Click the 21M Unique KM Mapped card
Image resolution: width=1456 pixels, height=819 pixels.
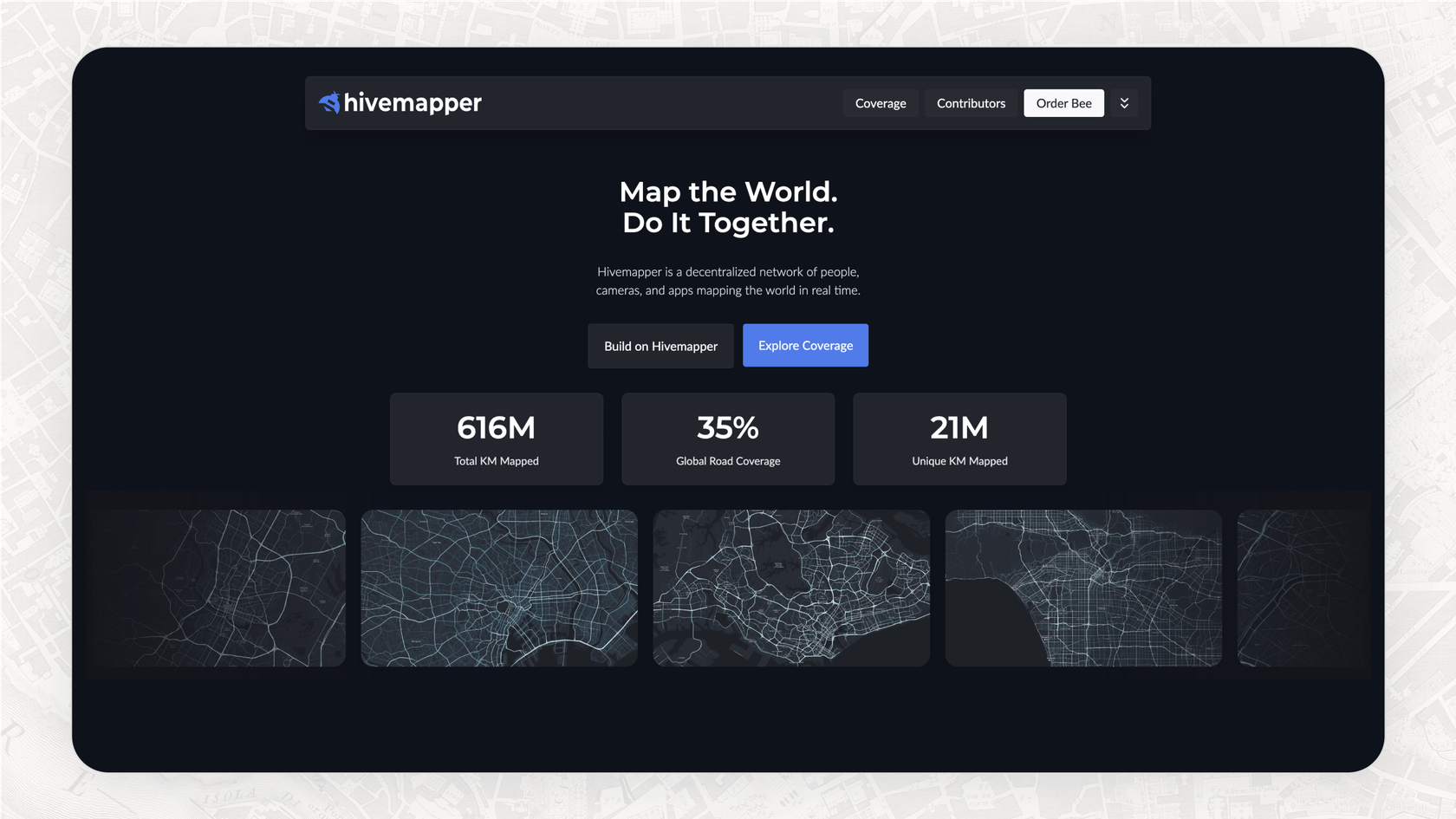point(959,439)
